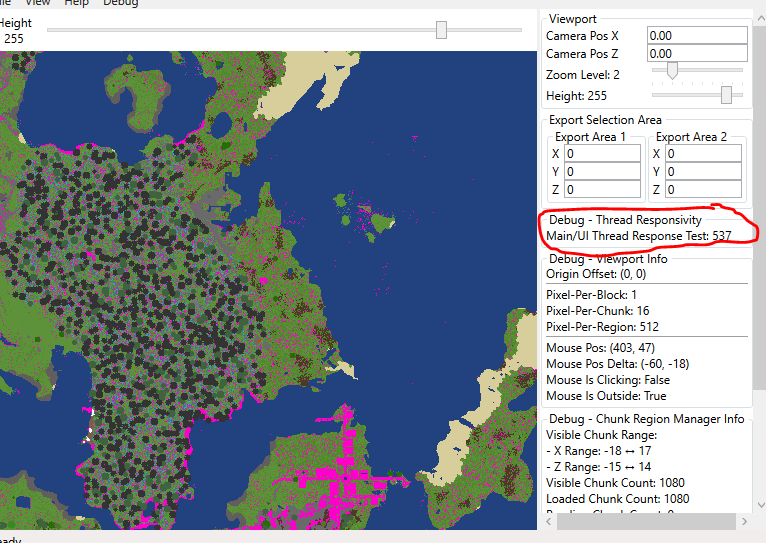The height and width of the screenshot is (543, 766).
Task: Click the 'Loaded Chunk Count: 1080' text
Action: (x=617, y=499)
